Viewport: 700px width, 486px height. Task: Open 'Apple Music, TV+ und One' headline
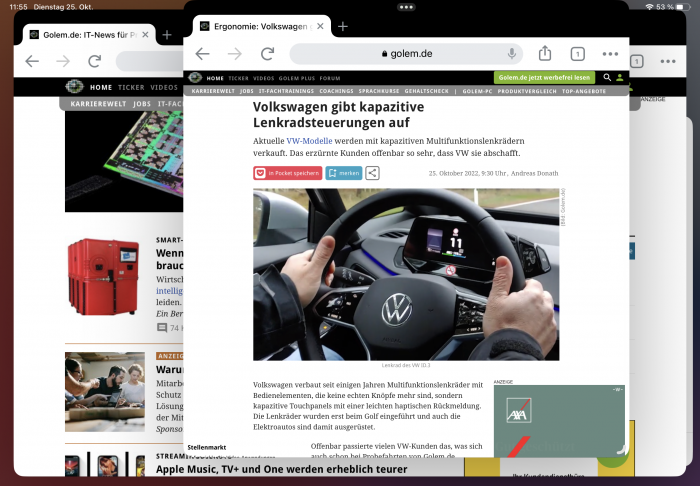pos(281,469)
